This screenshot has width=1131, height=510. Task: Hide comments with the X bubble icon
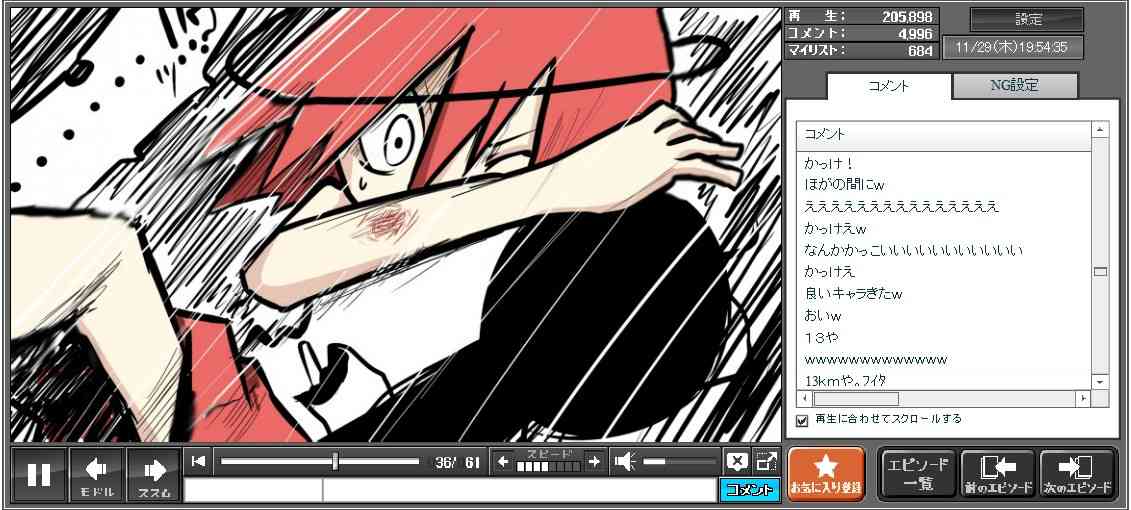[737, 461]
